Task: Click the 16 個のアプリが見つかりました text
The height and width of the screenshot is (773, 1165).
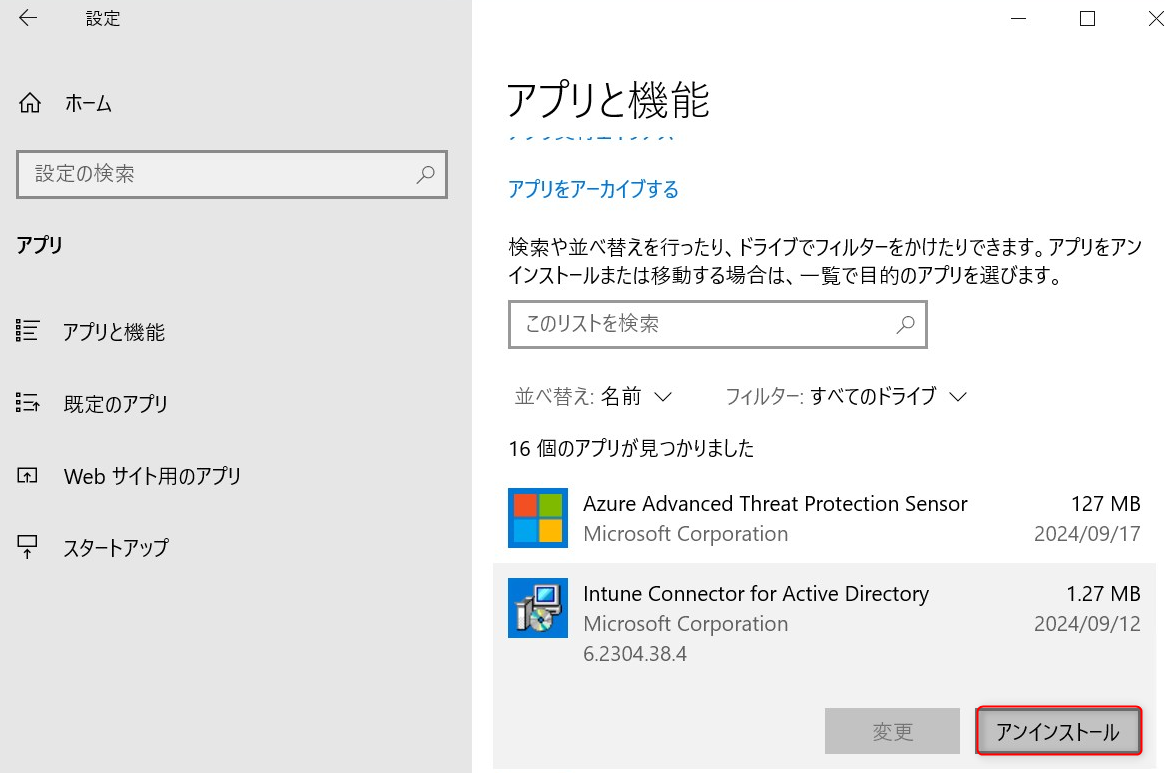Action: coord(632,448)
